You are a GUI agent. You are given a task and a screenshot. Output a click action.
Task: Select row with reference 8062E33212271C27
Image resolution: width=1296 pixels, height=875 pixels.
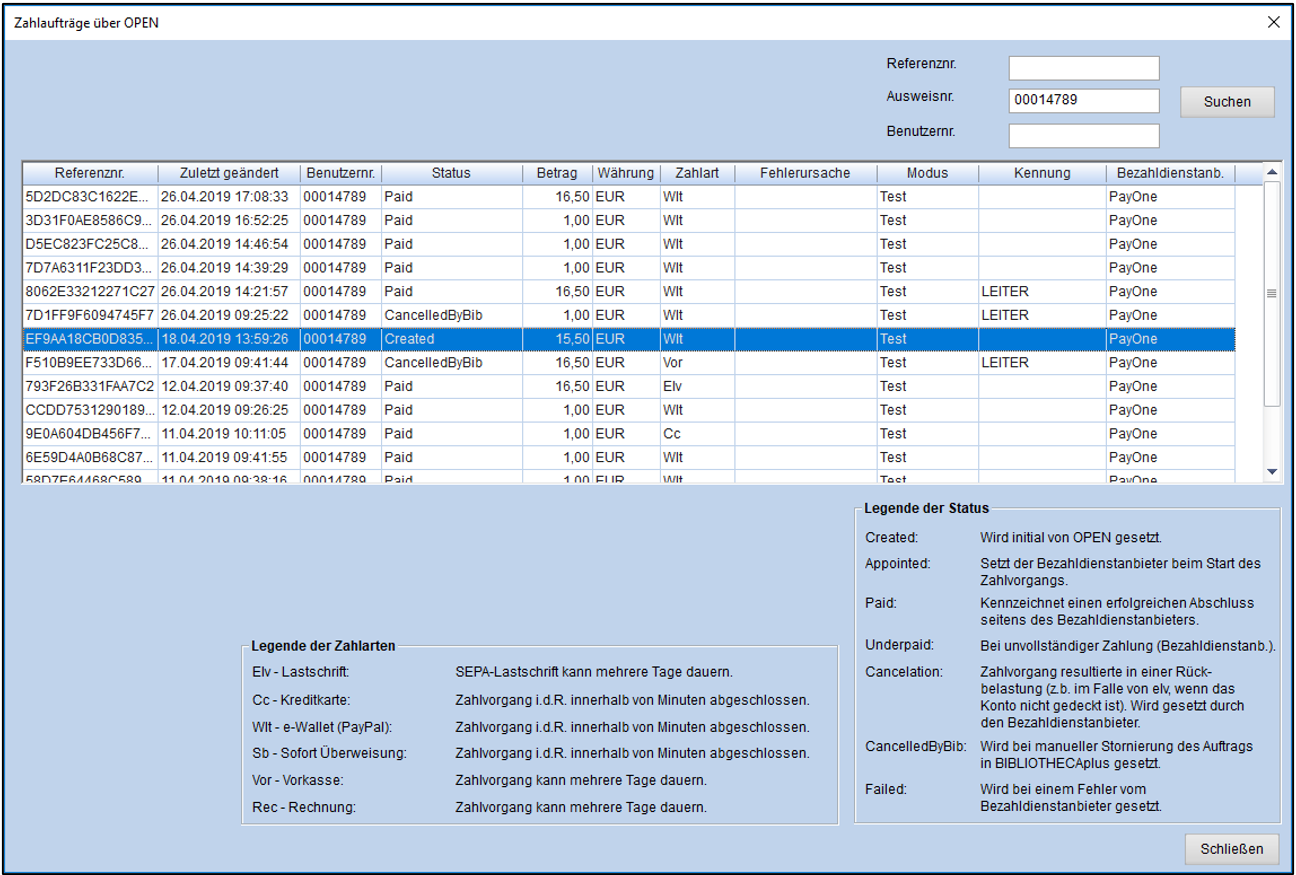(x=629, y=291)
